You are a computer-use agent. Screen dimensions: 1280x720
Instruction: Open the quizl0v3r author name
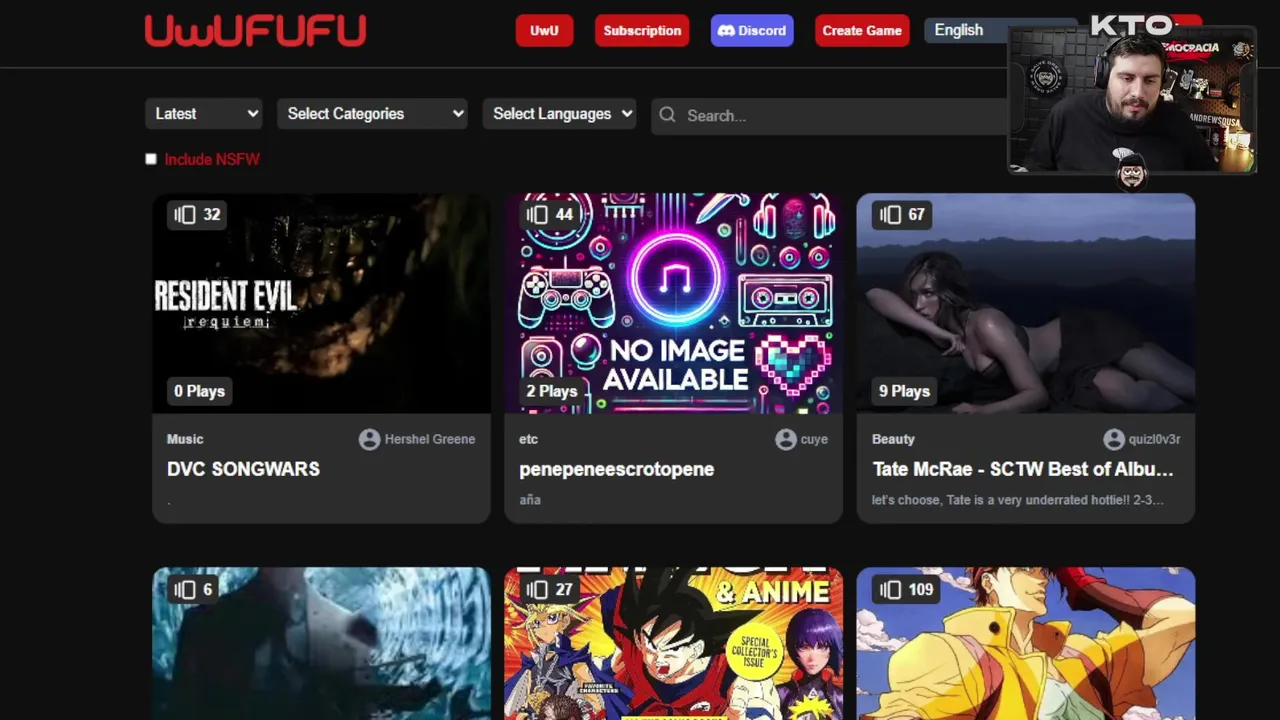click(1154, 439)
